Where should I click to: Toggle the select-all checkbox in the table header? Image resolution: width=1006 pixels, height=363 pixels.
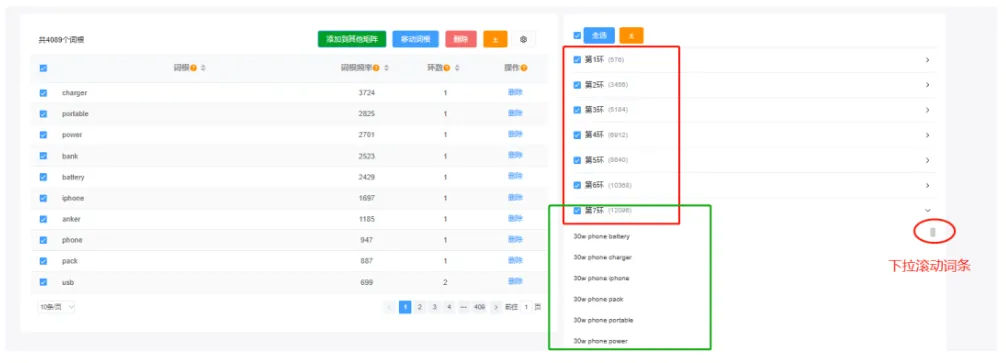(43, 68)
